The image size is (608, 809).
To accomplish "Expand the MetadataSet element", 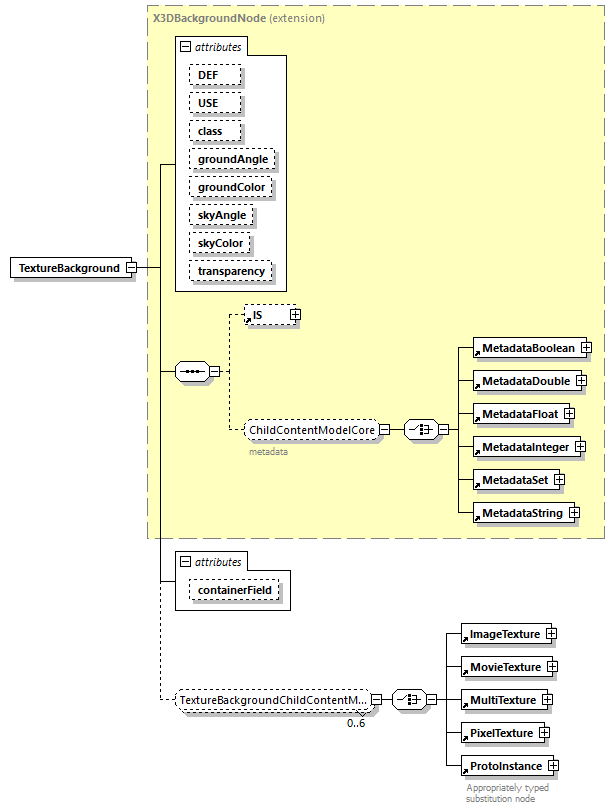I will click(559, 480).
